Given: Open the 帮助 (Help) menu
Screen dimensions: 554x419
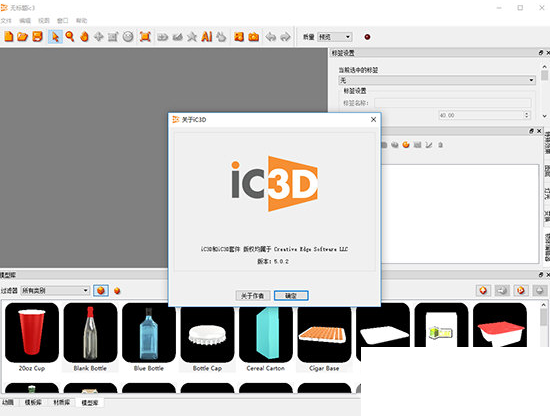Looking at the screenshot, I should [81, 20].
